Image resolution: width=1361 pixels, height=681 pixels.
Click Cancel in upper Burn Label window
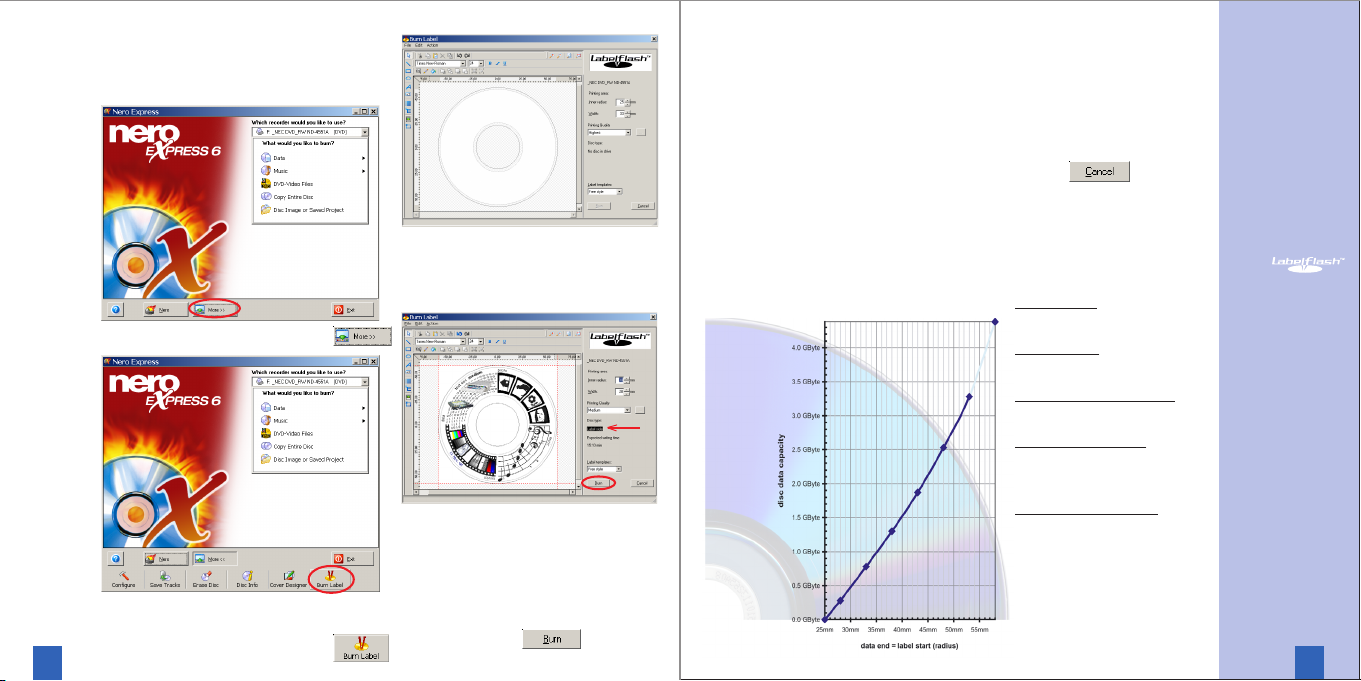click(x=643, y=206)
